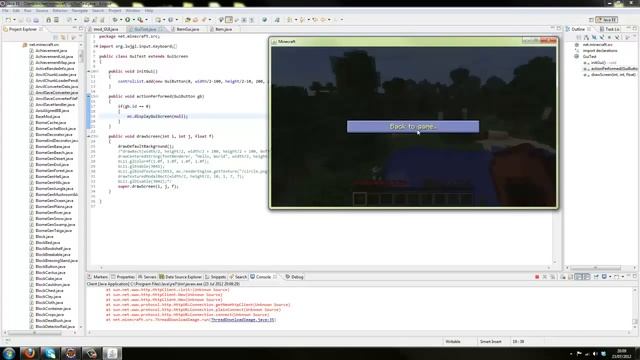Select AnvilSaveConverter.java in Project Explorer

coord(56,93)
